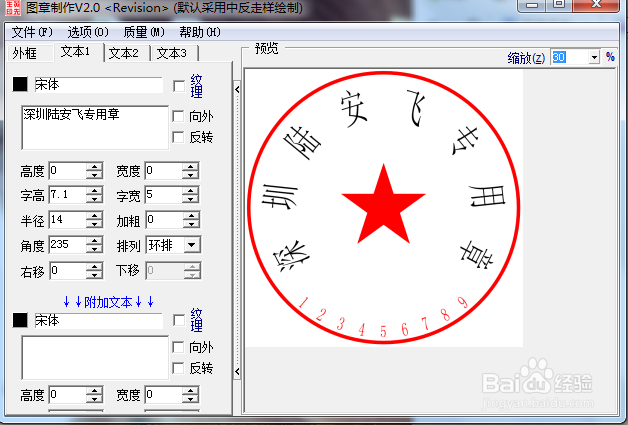628x425 pixels.
Task: Enable the top 向外 checkbox
Action: point(178,116)
